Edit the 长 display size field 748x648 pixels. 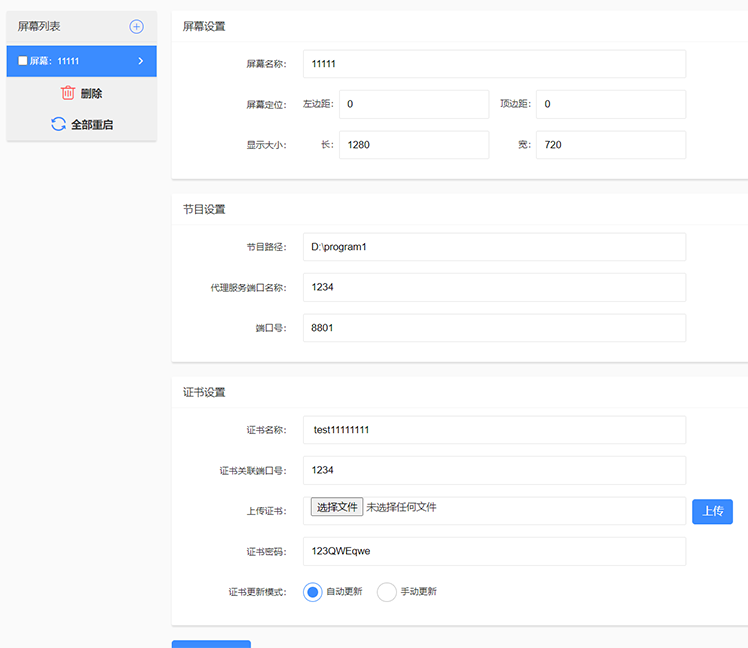[x=414, y=145]
